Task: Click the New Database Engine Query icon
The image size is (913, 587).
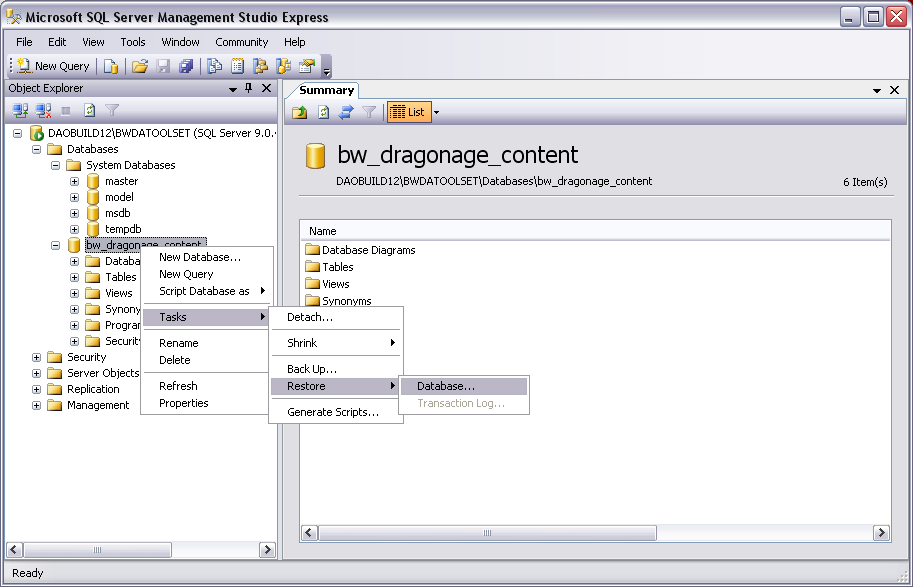Action: tap(111, 66)
